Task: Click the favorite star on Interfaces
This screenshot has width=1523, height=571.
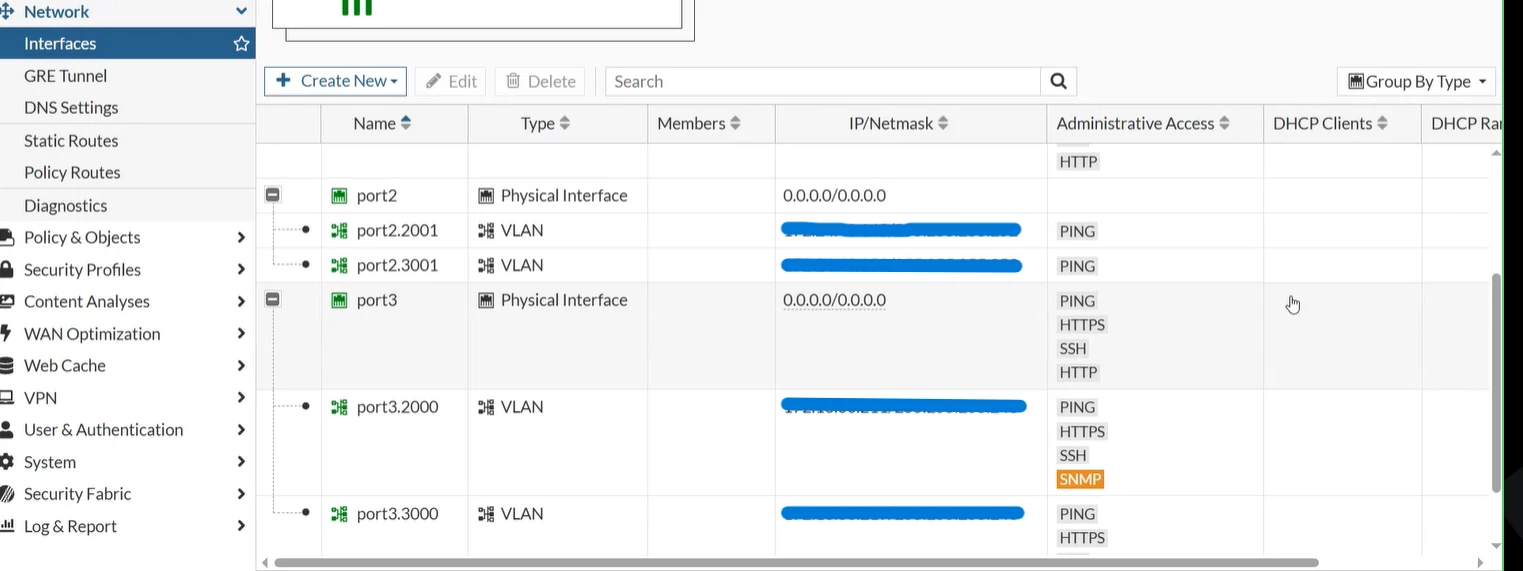Action: [x=241, y=43]
